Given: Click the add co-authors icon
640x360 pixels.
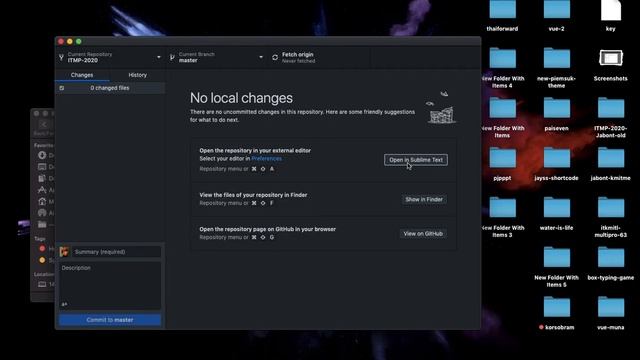Looking at the screenshot, I should tap(64, 304).
